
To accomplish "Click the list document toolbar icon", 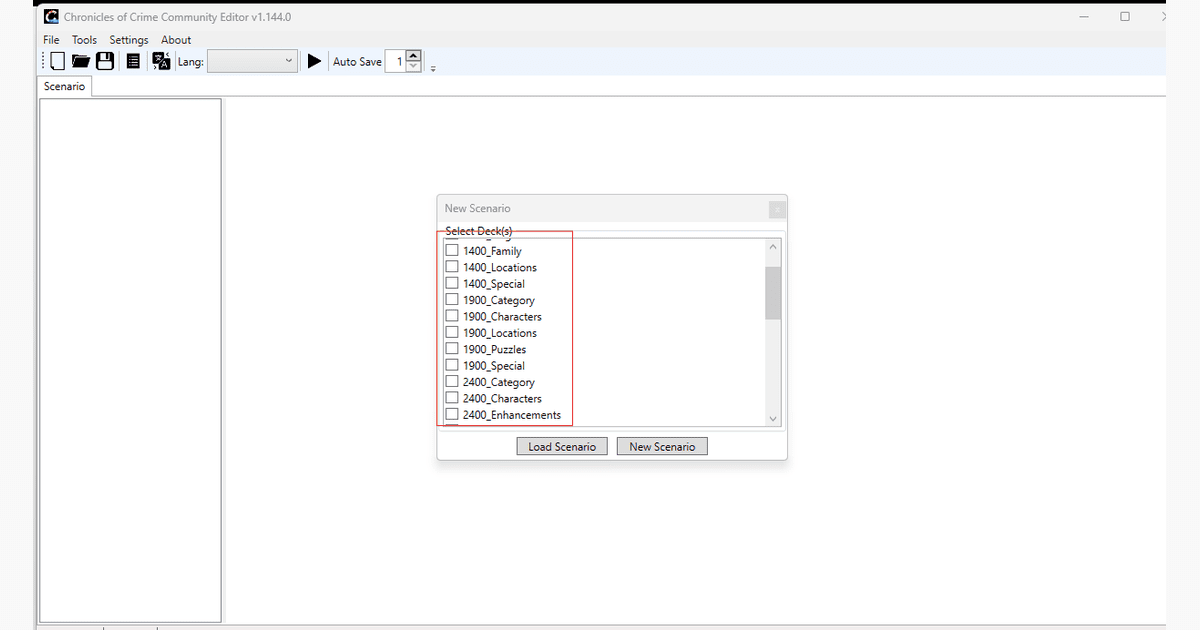I will click(133, 61).
